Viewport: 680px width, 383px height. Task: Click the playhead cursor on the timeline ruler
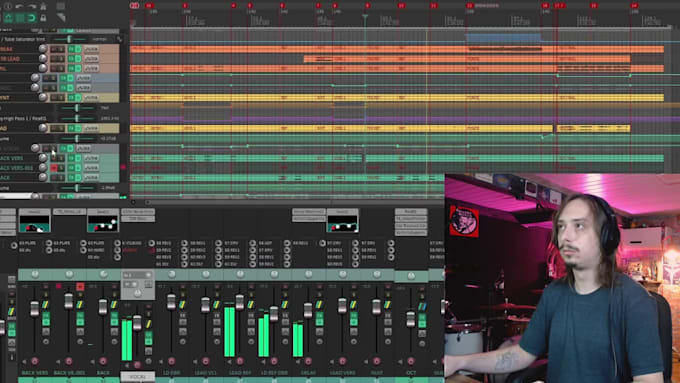[x=365, y=17]
